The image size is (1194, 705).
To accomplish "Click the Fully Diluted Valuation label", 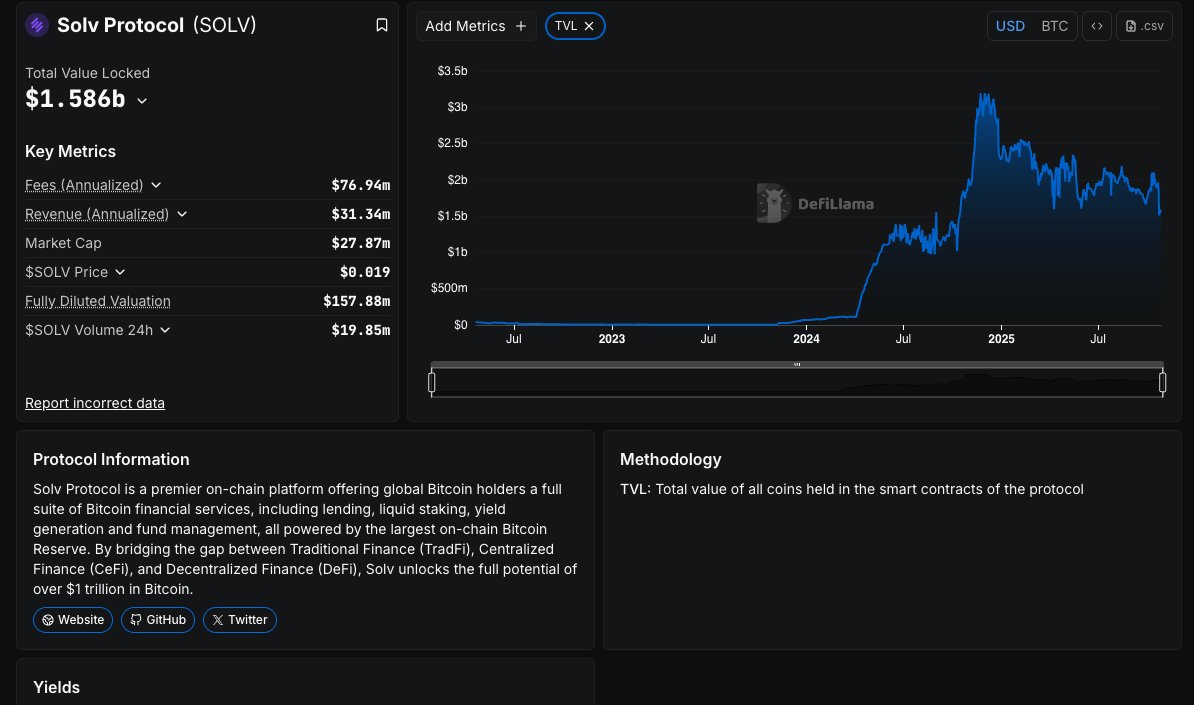I will coord(97,301).
